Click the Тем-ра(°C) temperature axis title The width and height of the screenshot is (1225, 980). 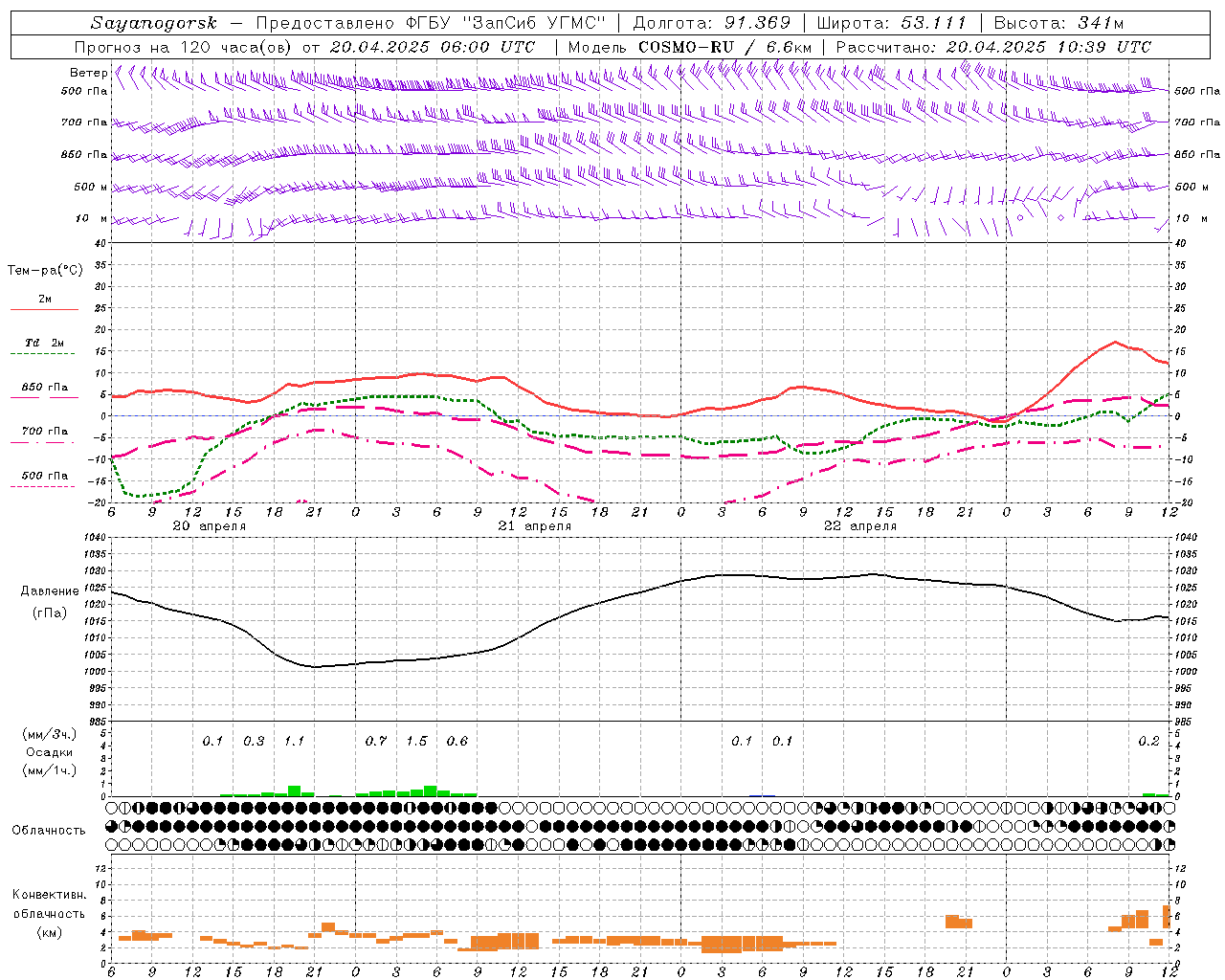point(45,271)
